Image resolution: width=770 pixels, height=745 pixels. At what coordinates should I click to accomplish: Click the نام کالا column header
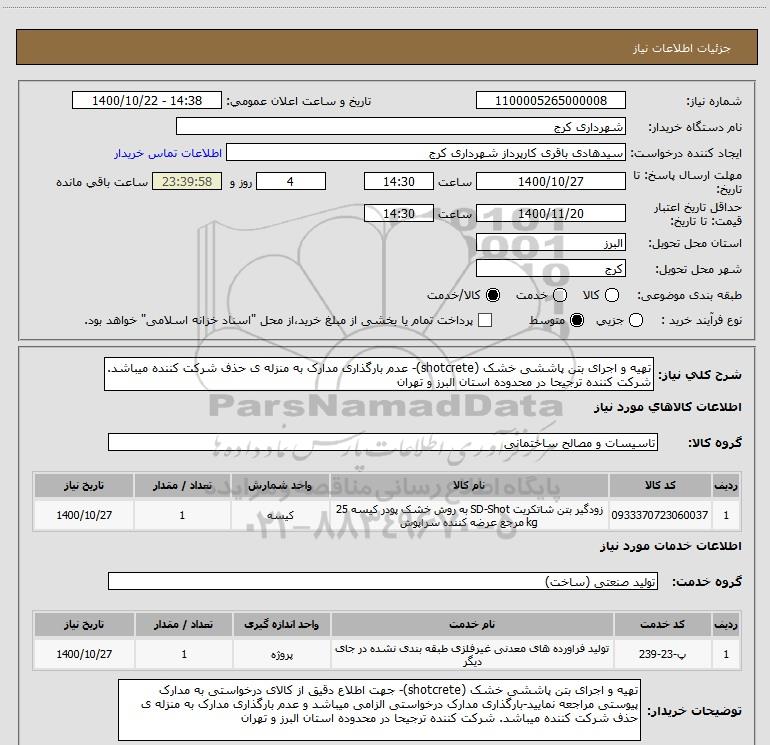pos(469,486)
